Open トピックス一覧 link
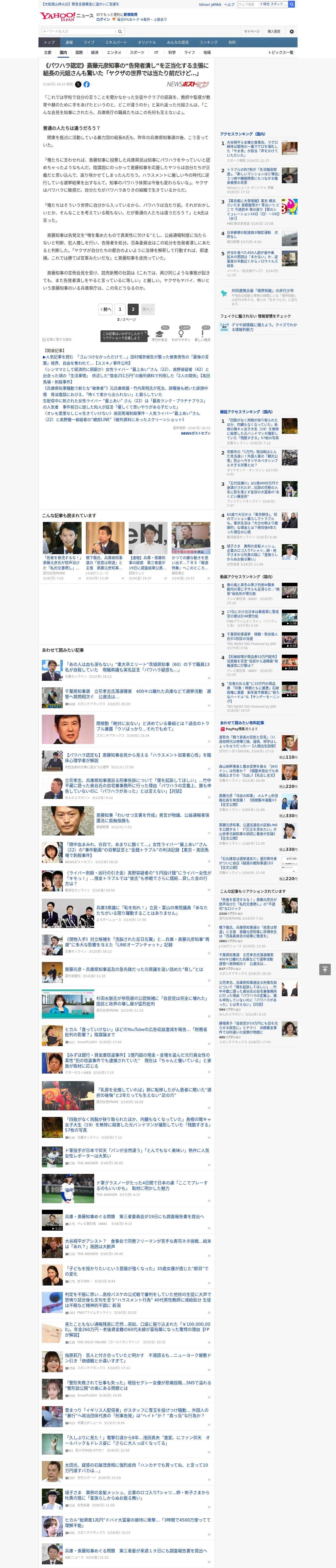This screenshot has width=336, height=1568. (x=281, y=52)
